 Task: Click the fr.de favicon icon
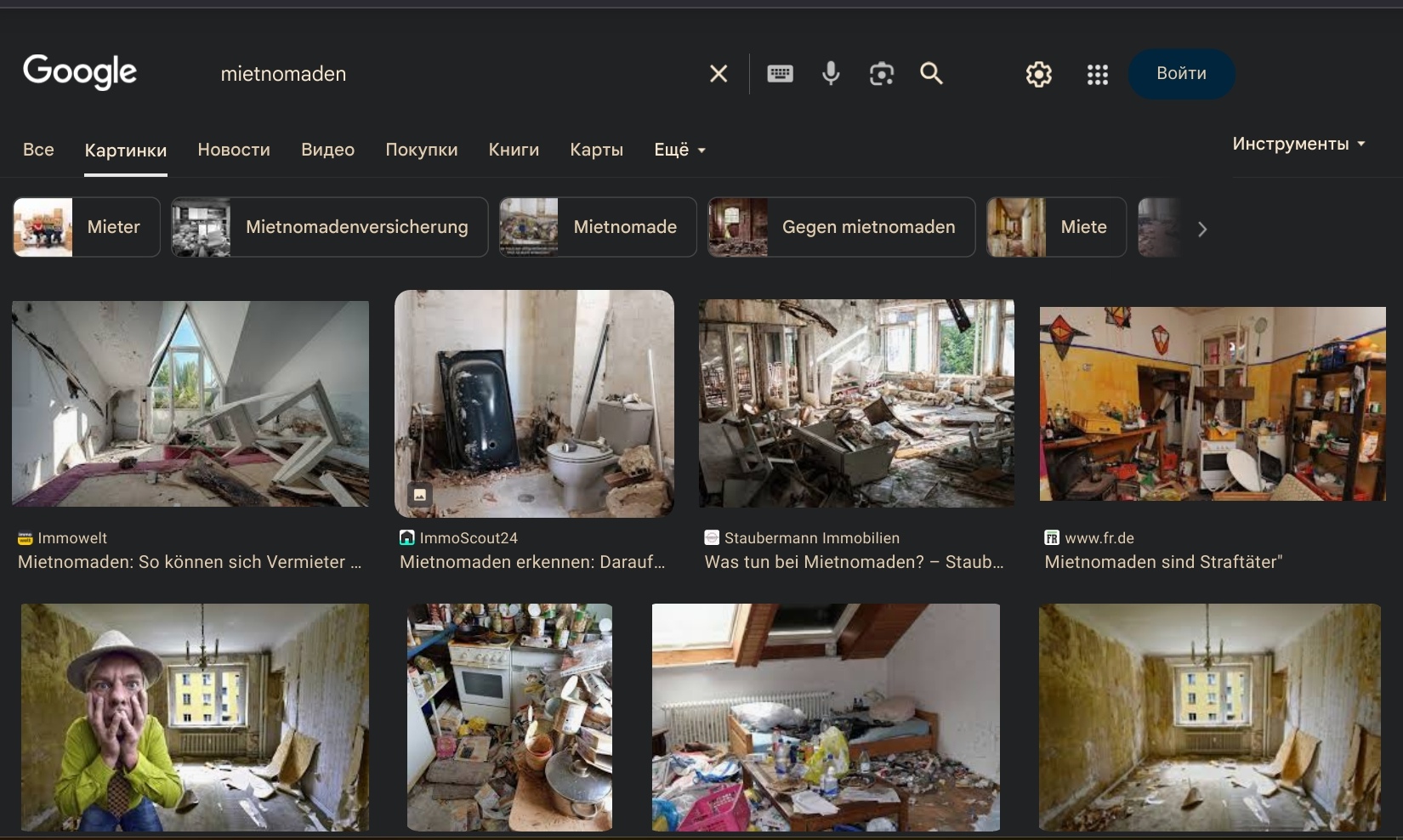pos(1053,538)
